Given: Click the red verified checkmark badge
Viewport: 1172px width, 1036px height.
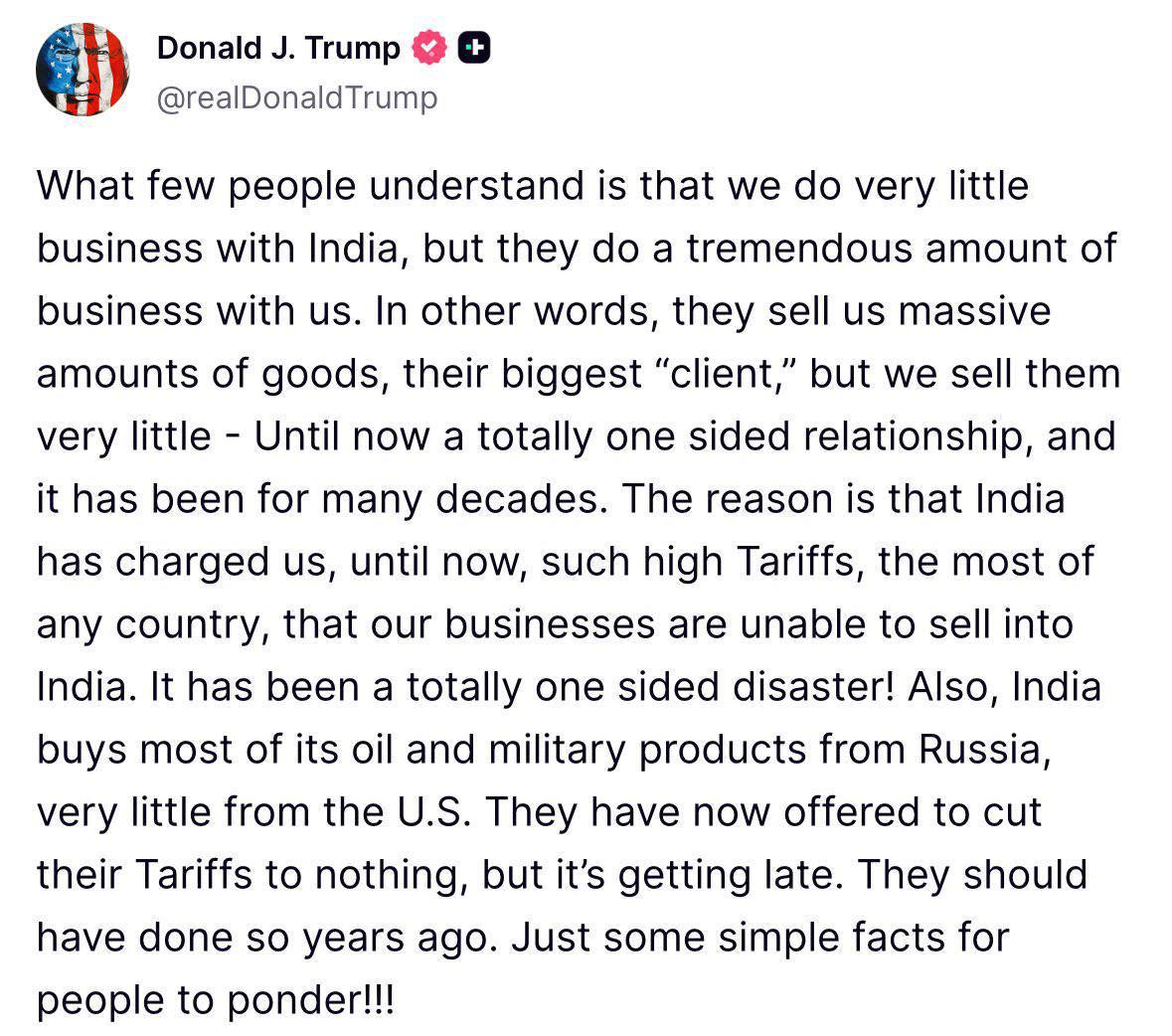Looking at the screenshot, I should click(x=429, y=48).
